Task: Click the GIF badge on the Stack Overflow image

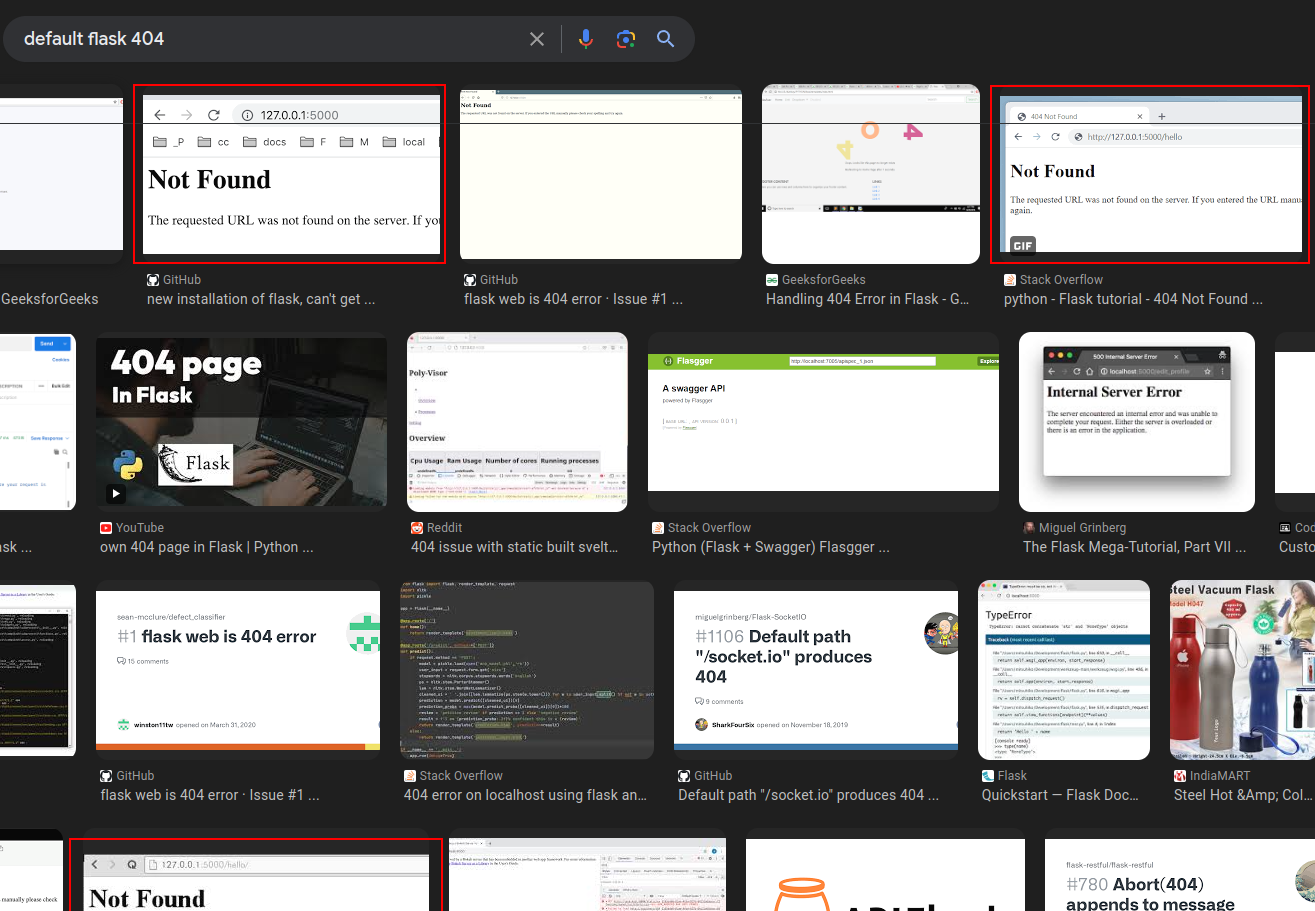Action: tap(1022, 246)
